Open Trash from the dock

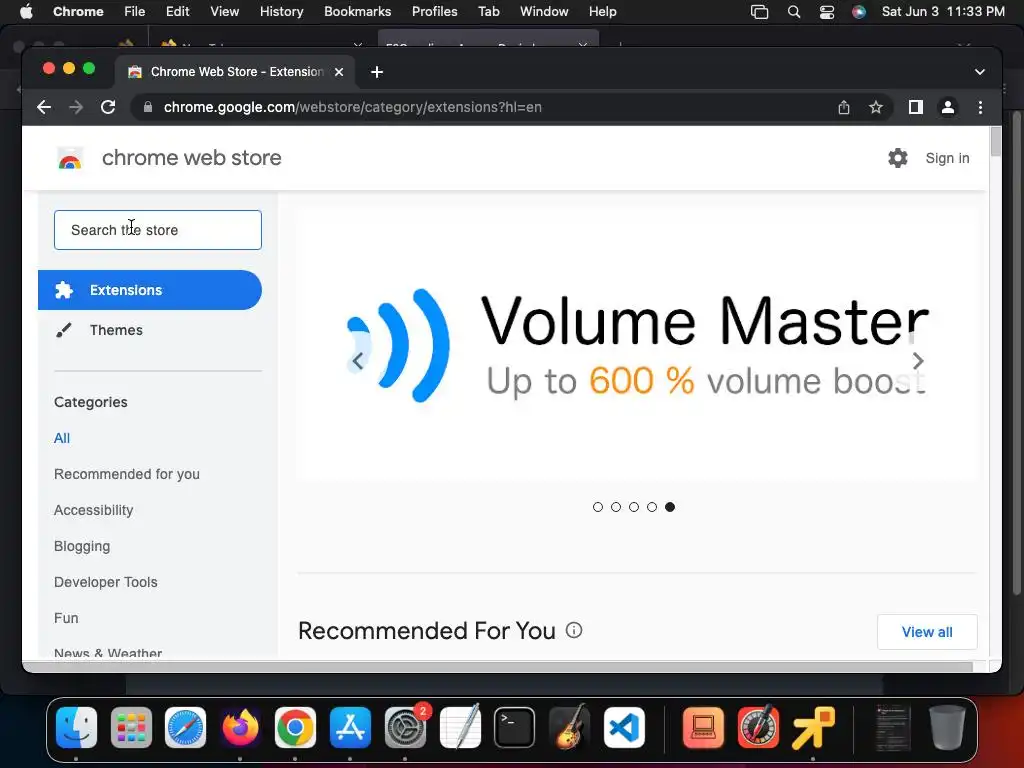tap(947, 728)
